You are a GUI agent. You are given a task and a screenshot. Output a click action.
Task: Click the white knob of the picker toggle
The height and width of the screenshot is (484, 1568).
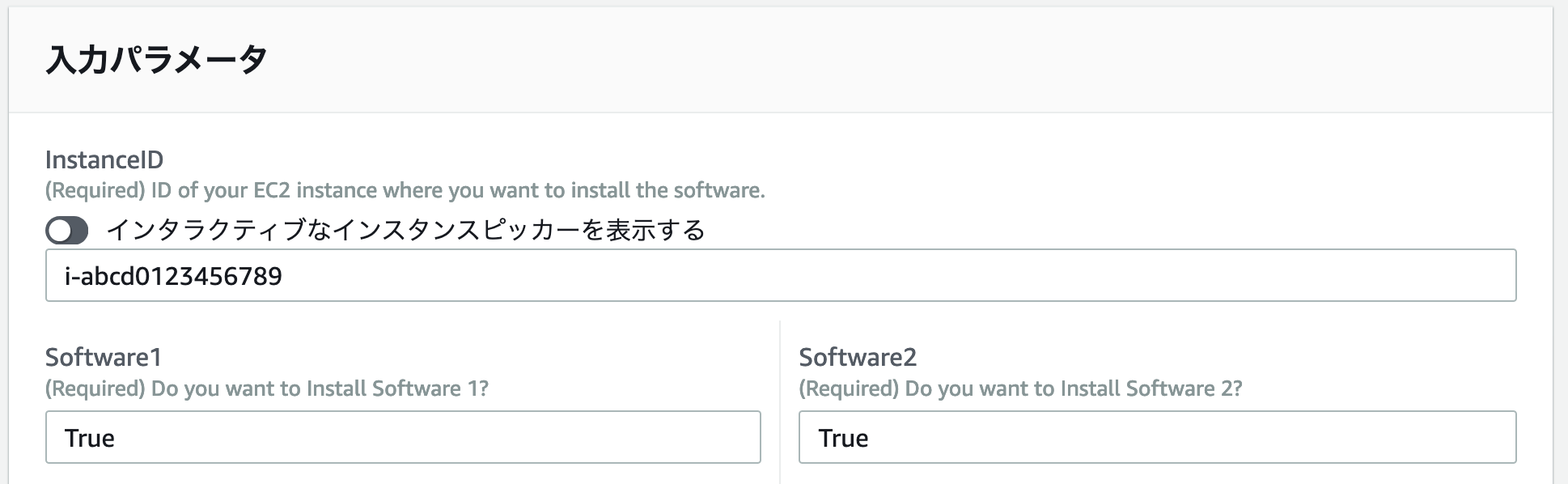[60, 231]
